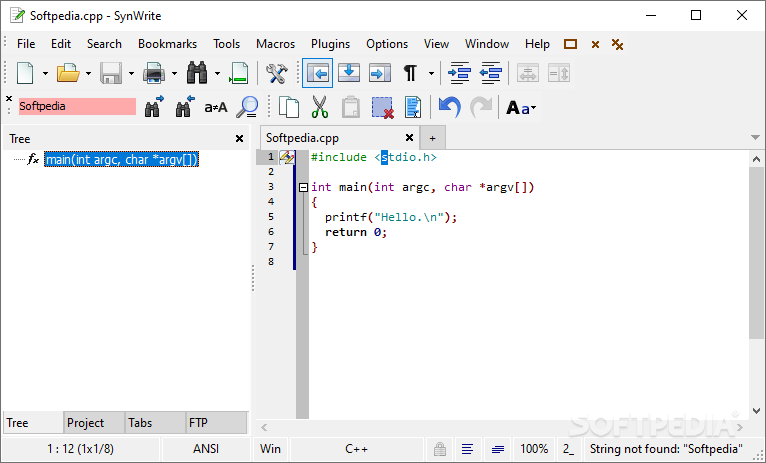Switch to the Project panel tab
This screenshot has width=766, height=463.
[x=93, y=422]
